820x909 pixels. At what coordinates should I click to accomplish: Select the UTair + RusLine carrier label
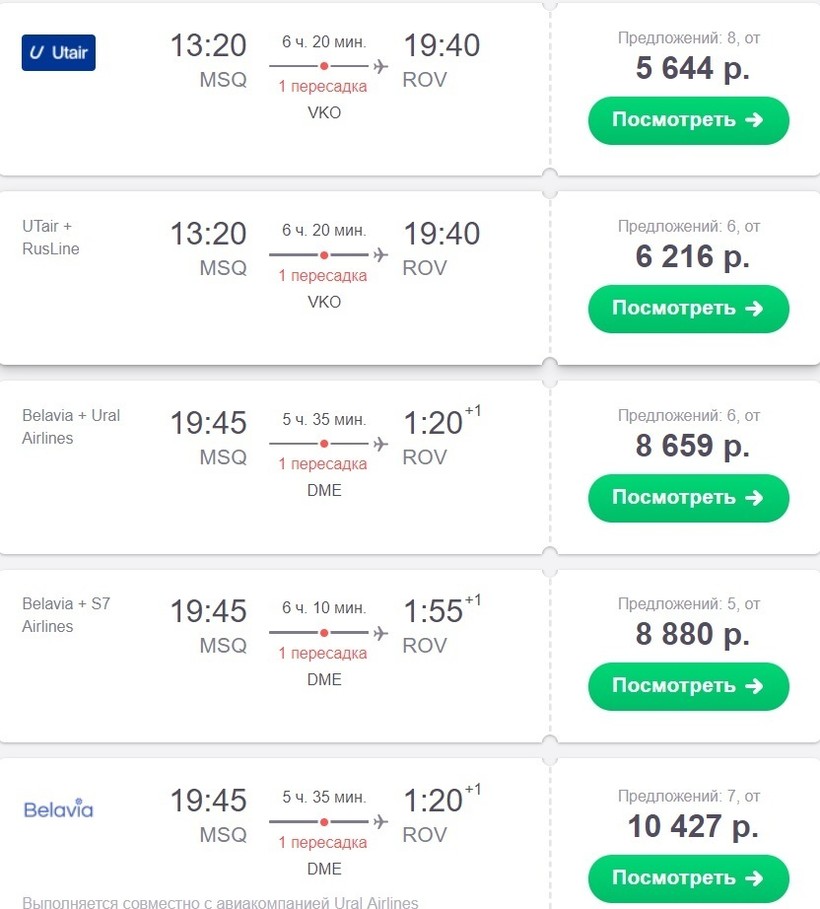(51, 237)
